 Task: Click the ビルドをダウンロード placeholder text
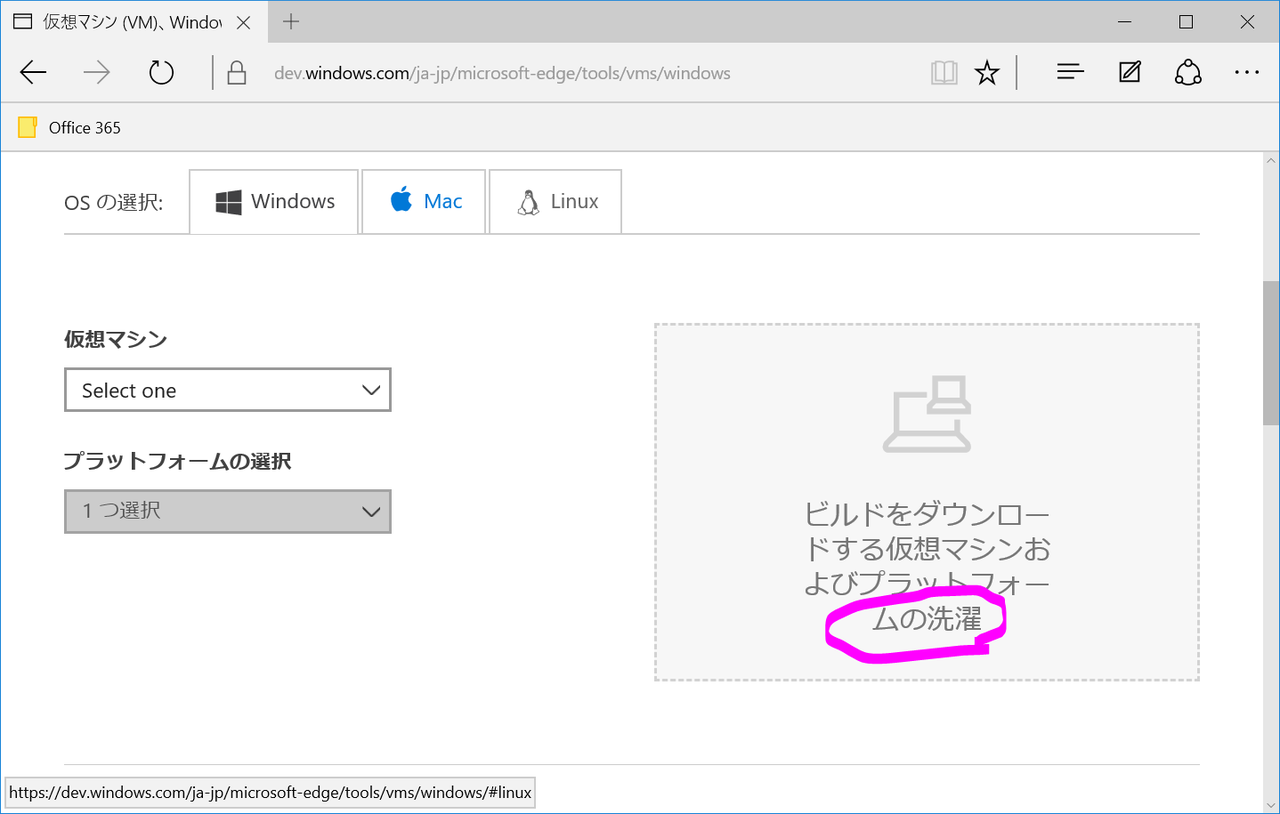click(x=927, y=567)
